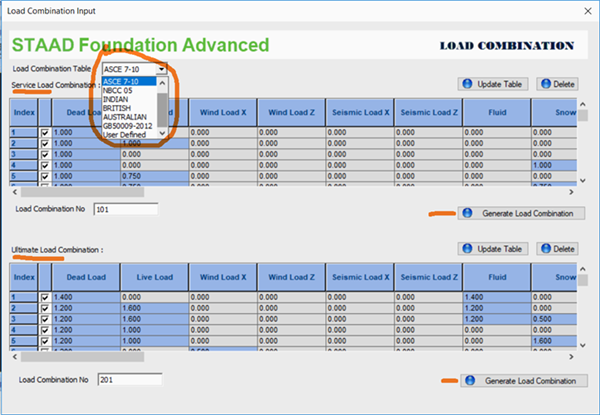This screenshot has width=600, height=415.
Task: Click dropdown list scroll down arrow
Action: (x=162, y=133)
